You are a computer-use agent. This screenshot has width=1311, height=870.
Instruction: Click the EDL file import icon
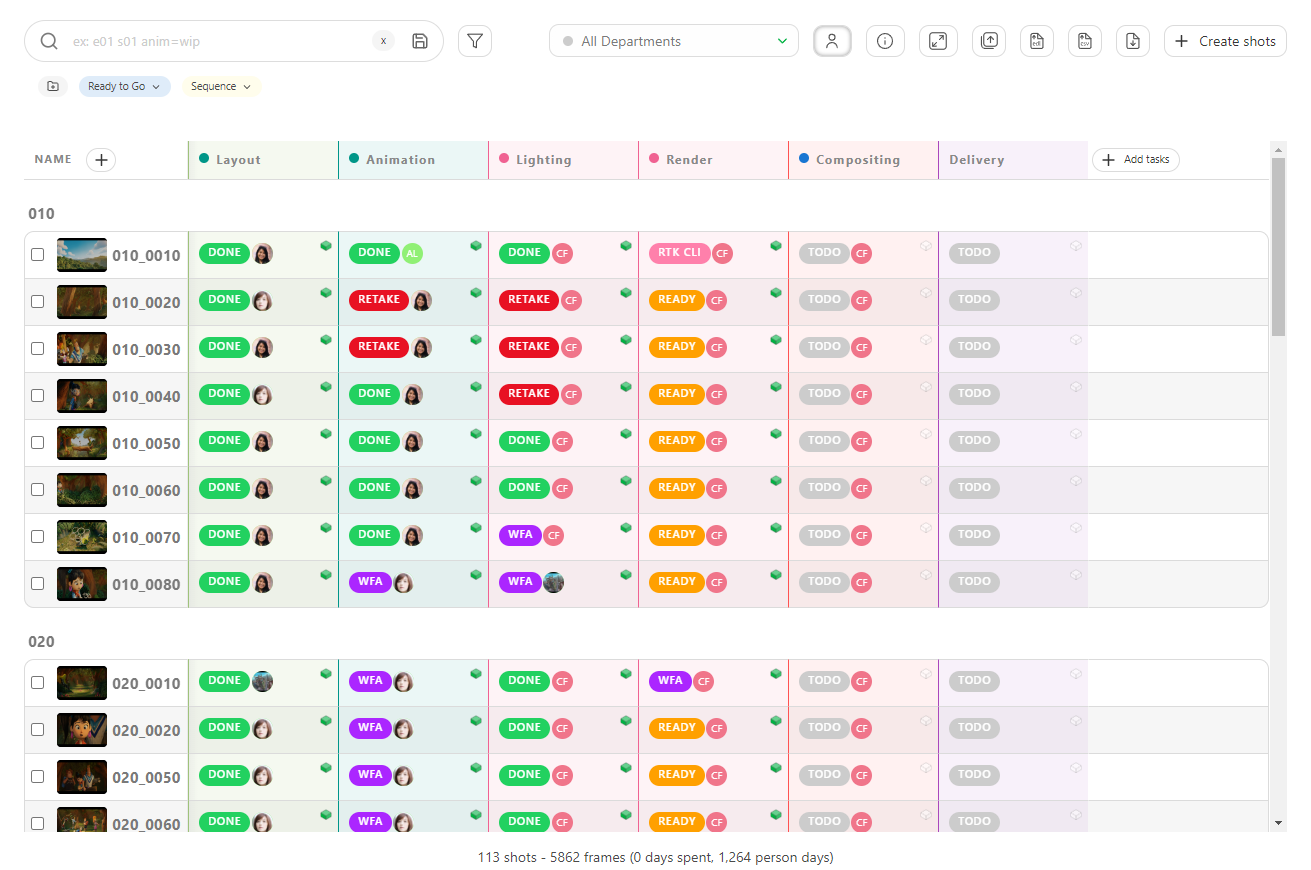coord(1037,41)
